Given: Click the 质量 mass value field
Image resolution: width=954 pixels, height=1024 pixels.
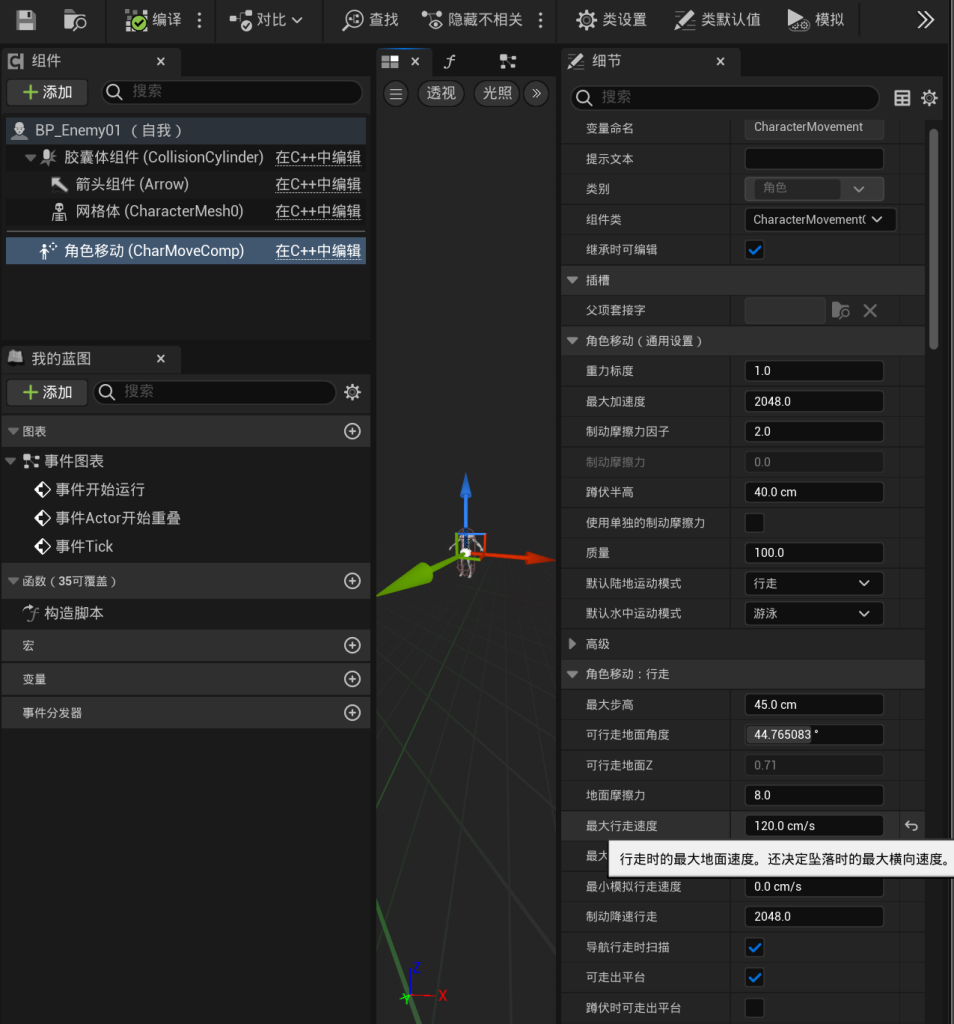Looking at the screenshot, I should (813, 553).
